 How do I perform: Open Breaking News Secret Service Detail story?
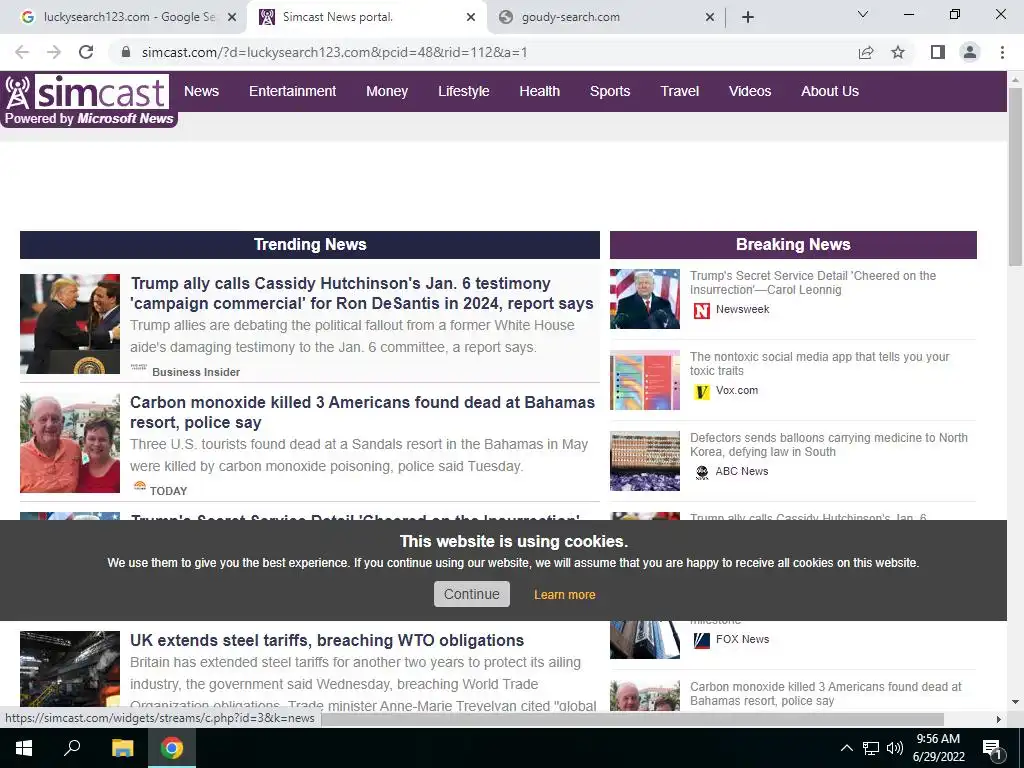813,283
